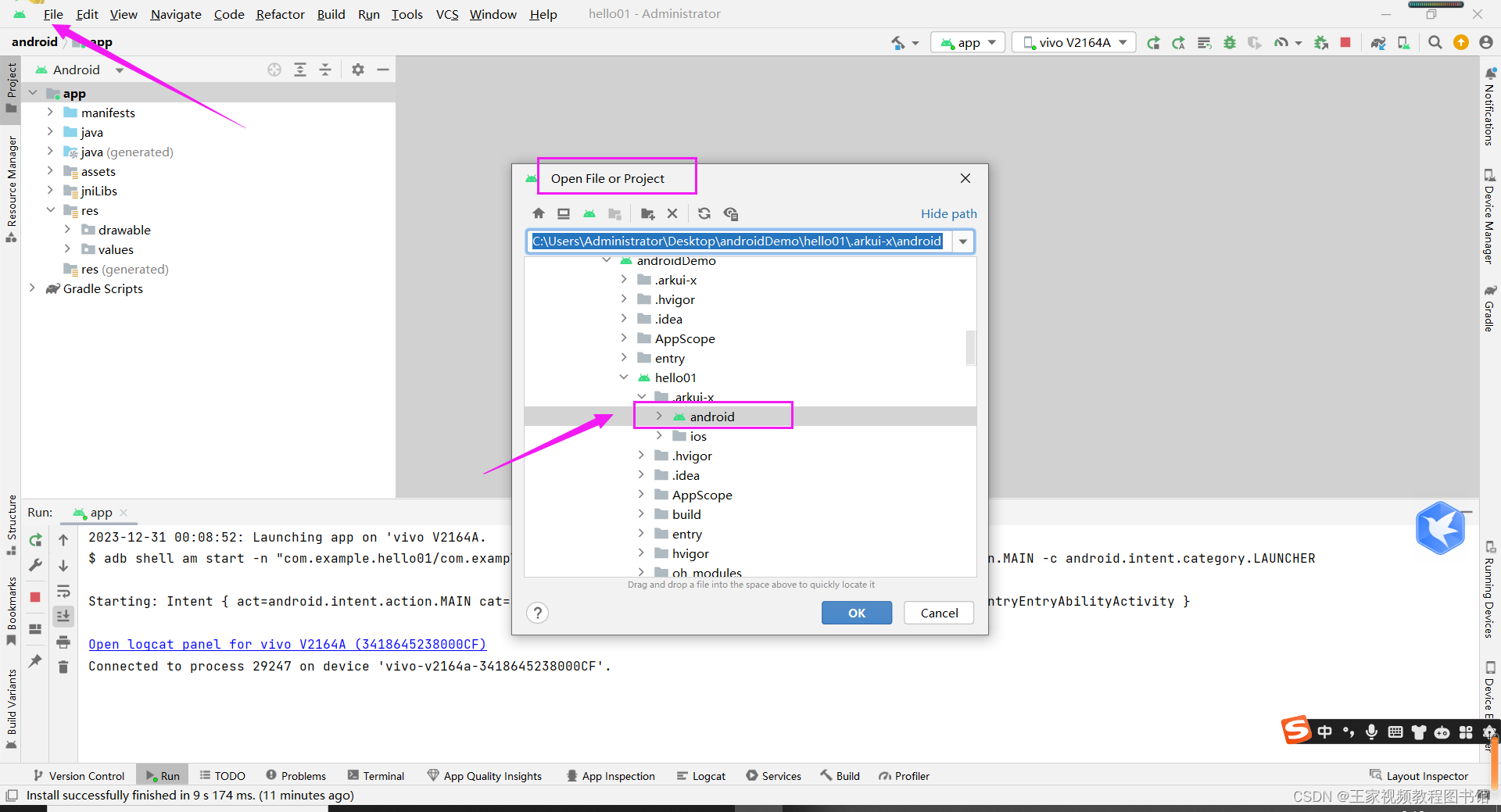Apply Changes and Restart Activity

(x=1178, y=42)
